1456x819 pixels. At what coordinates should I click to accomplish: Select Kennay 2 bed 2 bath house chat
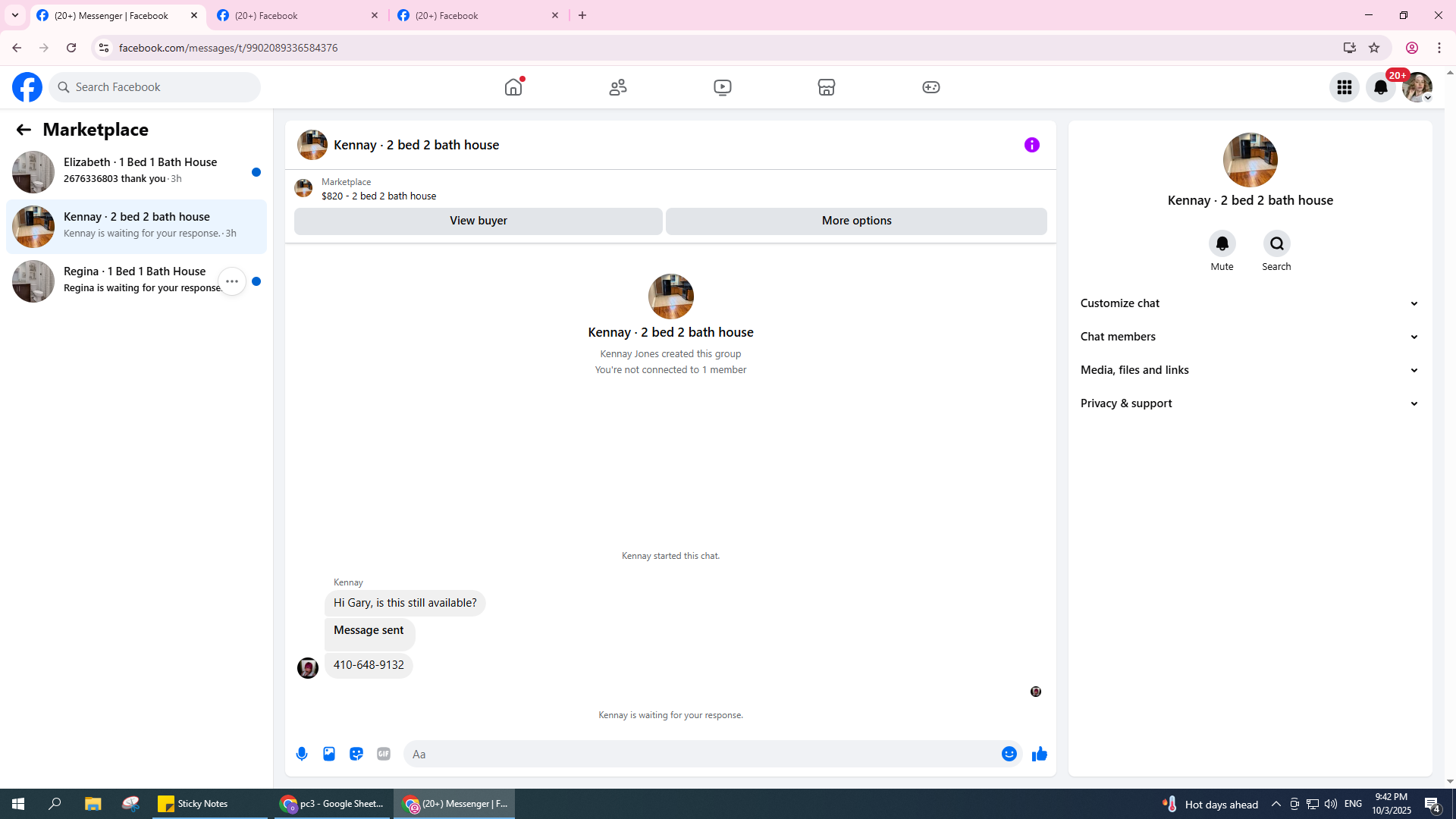(136, 227)
